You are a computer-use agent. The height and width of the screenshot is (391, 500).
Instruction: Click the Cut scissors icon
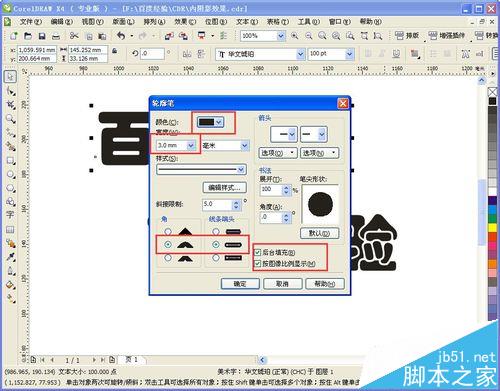[x=74, y=35]
